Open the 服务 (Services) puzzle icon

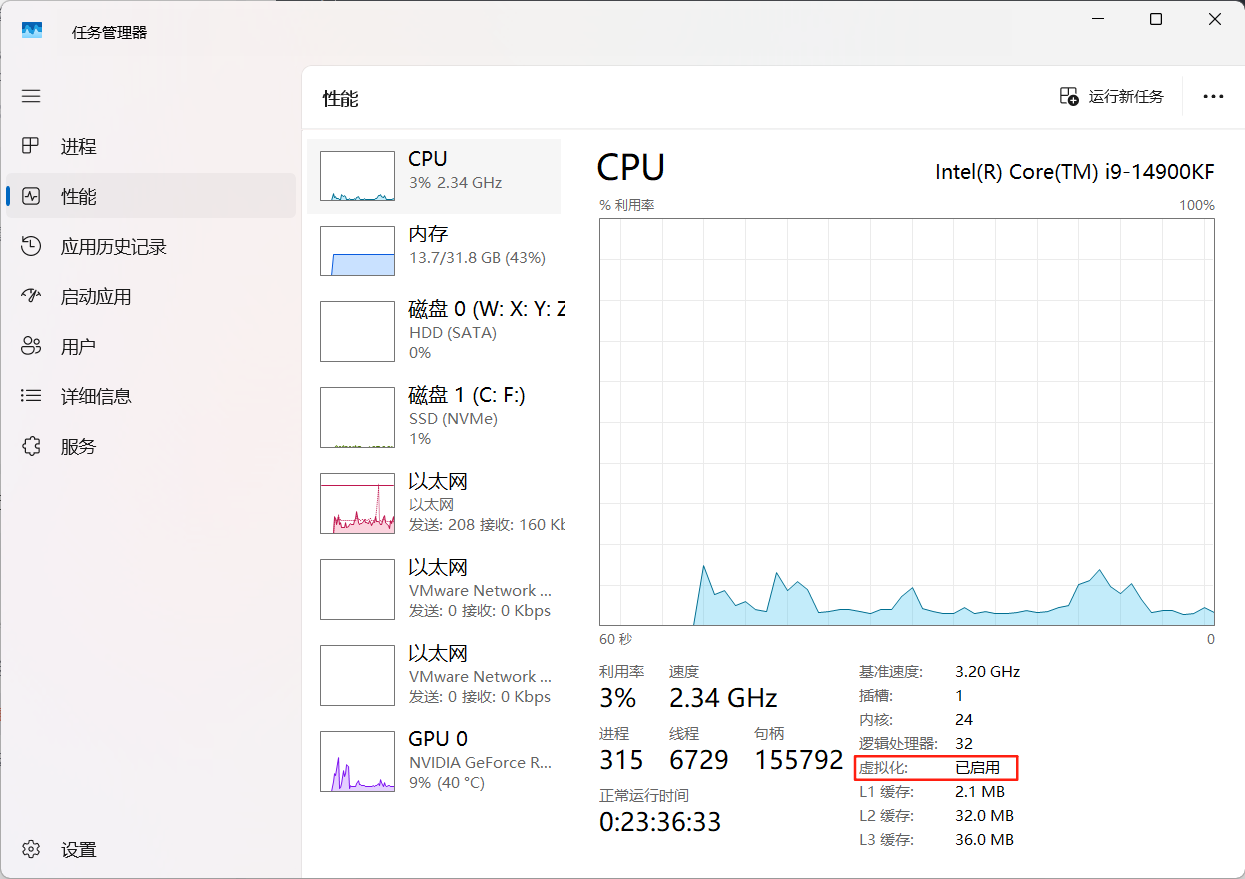coord(31,446)
